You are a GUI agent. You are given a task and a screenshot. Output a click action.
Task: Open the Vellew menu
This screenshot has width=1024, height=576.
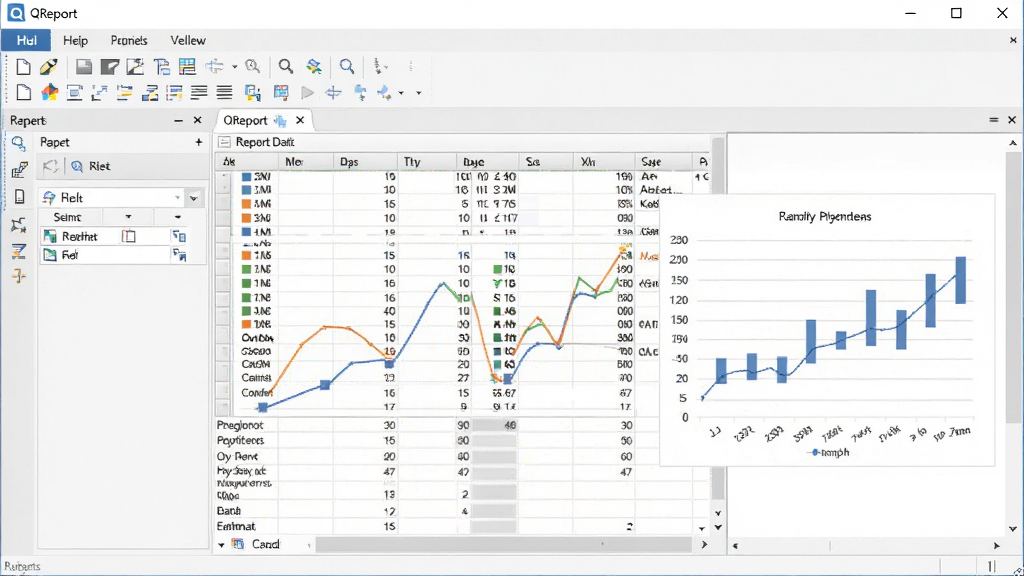pyautogui.click(x=188, y=40)
